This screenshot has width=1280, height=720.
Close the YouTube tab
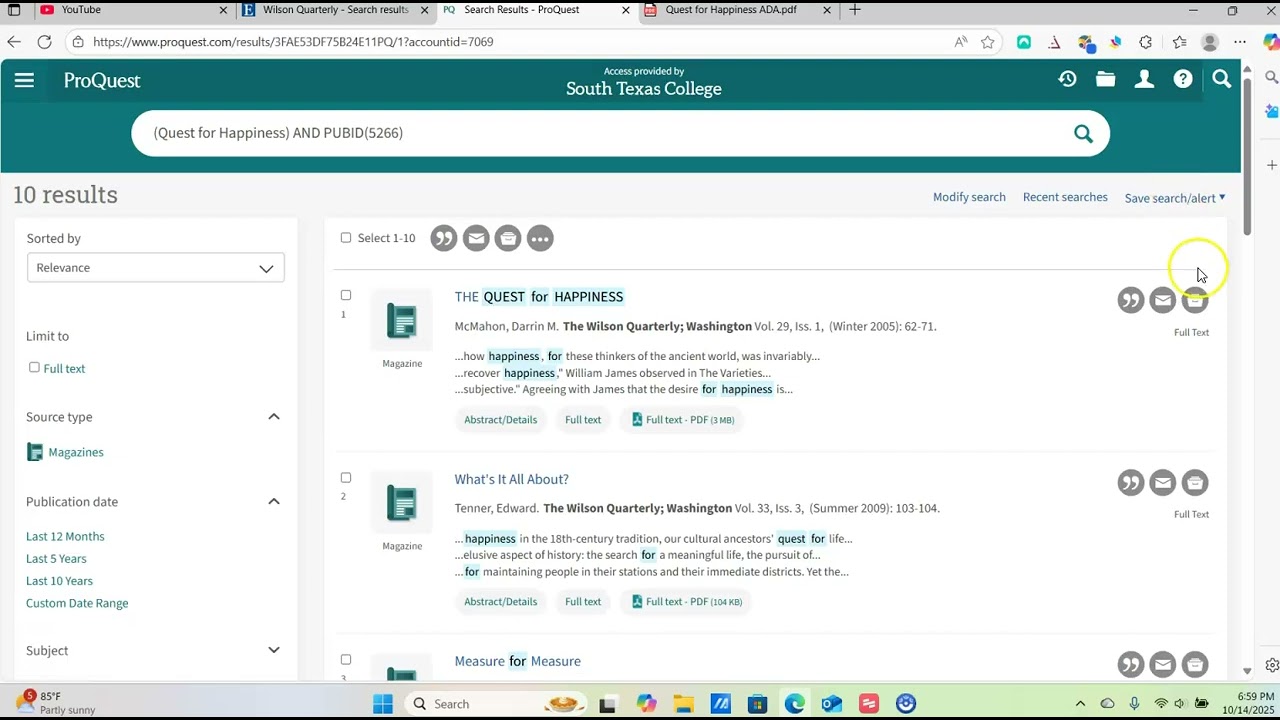pyautogui.click(x=223, y=10)
